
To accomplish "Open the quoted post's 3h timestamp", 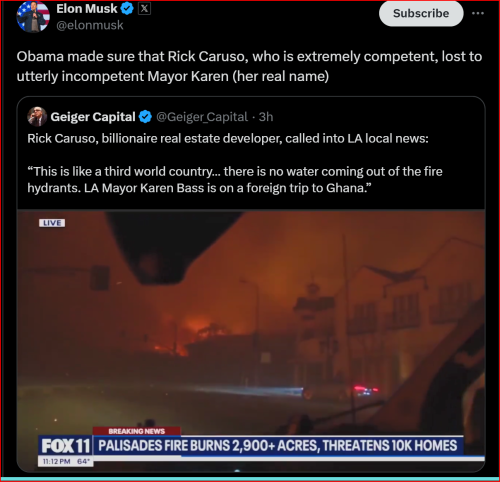I will (266, 117).
